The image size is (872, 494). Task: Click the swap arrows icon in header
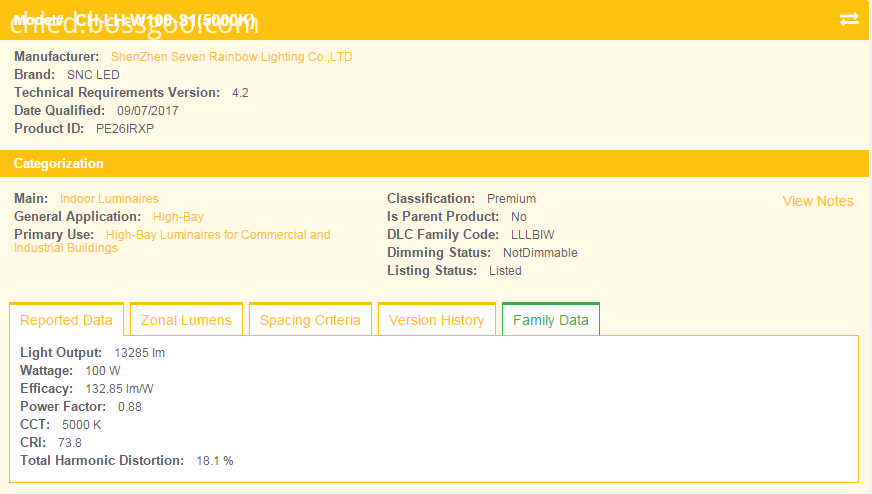point(849,19)
